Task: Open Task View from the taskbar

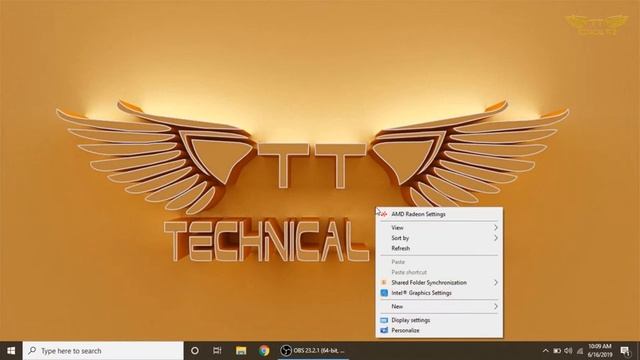Action: [217, 351]
